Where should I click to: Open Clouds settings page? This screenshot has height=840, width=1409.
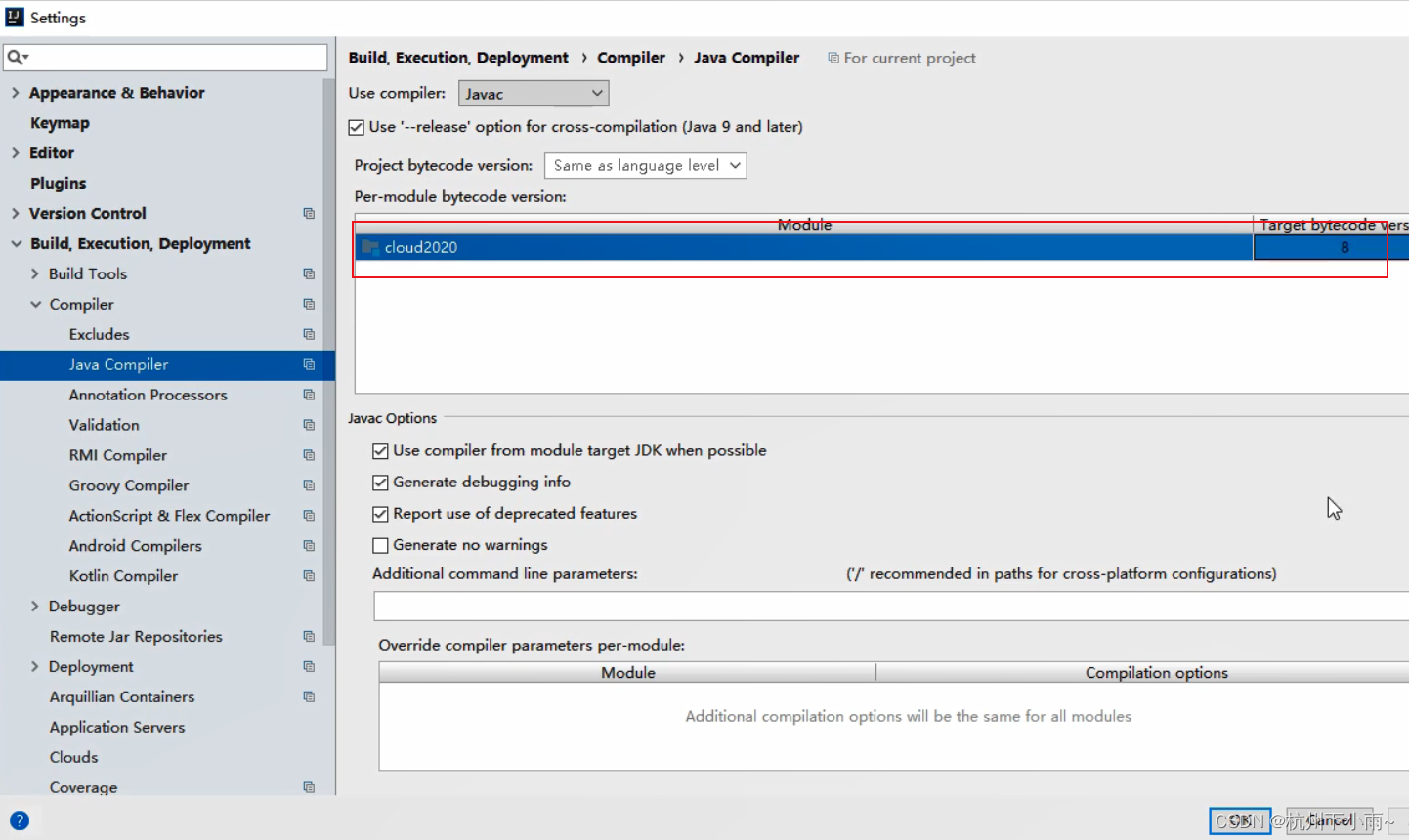tap(73, 757)
